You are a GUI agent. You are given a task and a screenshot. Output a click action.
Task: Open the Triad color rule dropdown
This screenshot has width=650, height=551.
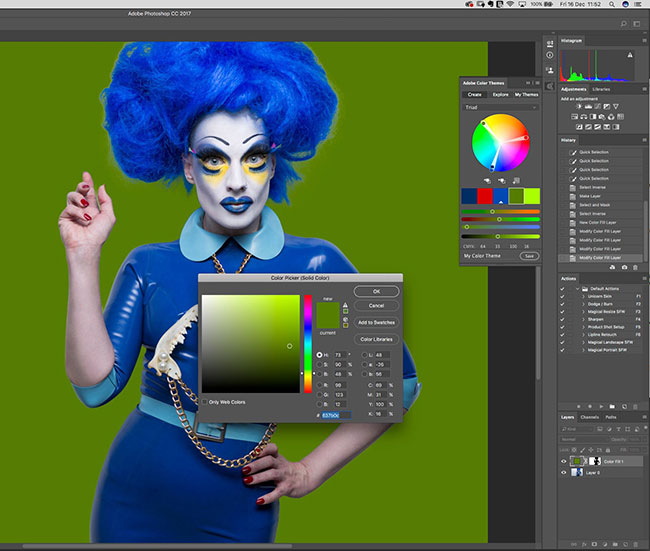[499, 106]
